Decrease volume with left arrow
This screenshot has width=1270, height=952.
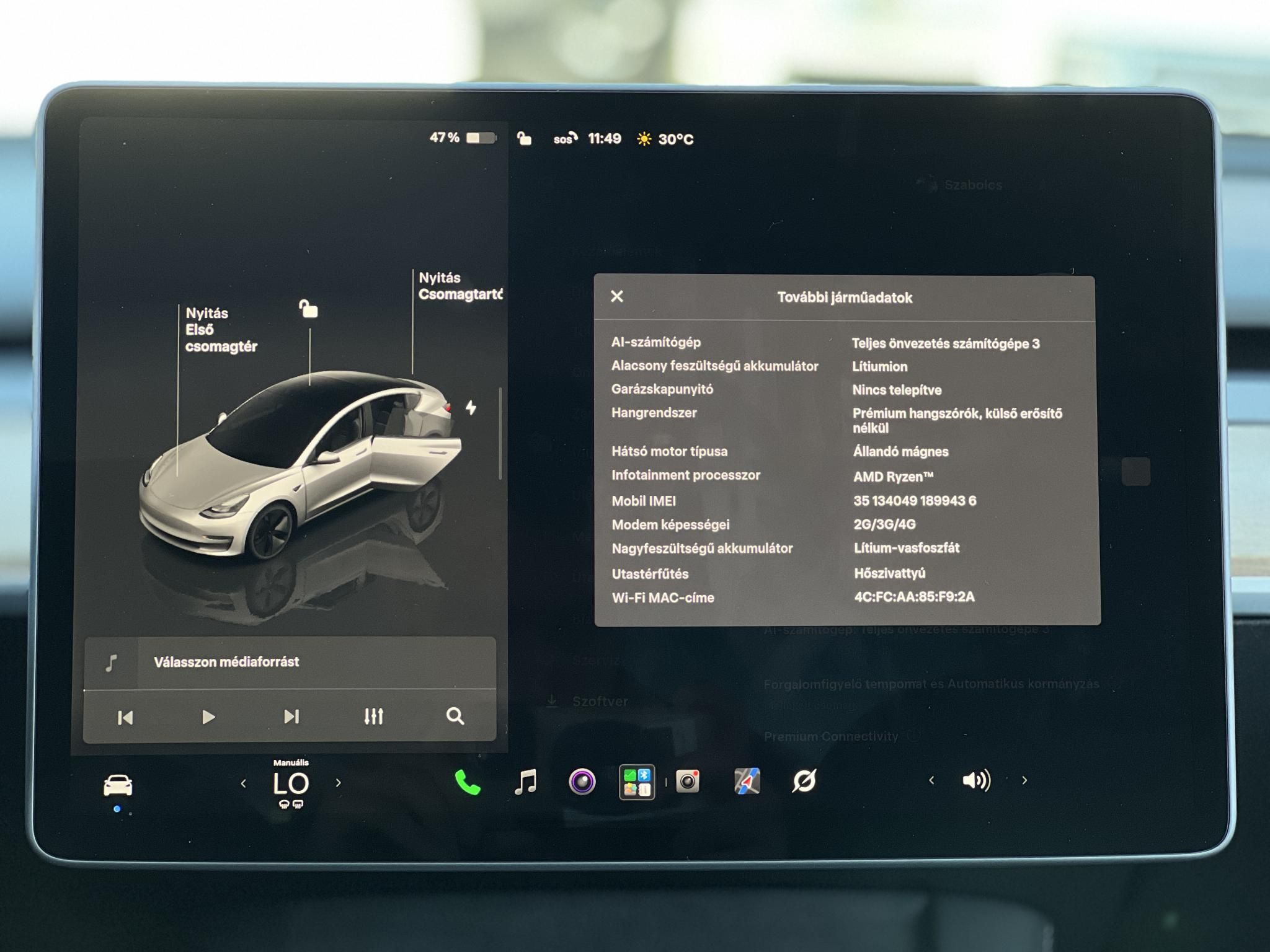tap(931, 780)
